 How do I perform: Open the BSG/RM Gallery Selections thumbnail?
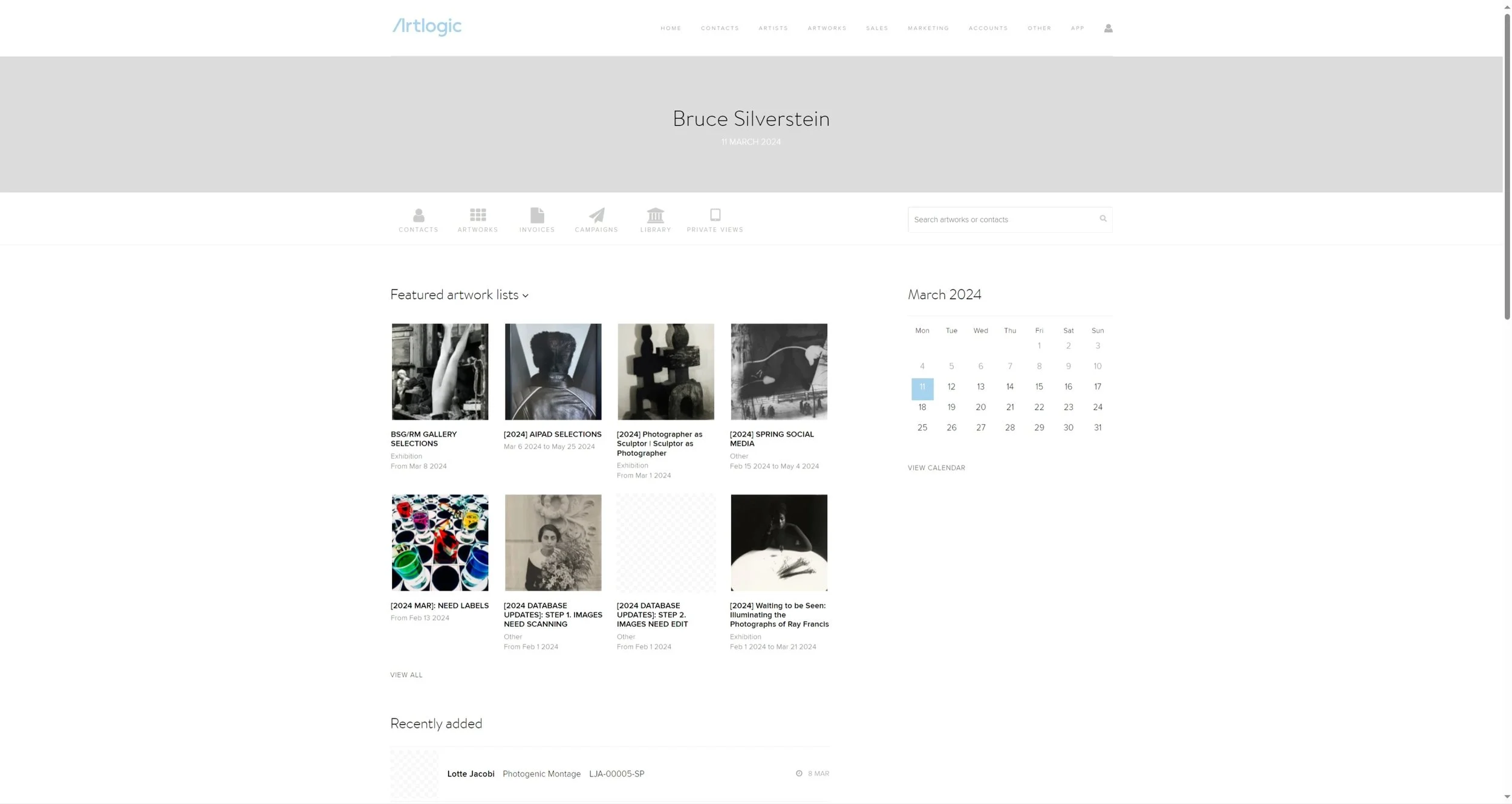tap(440, 372)
